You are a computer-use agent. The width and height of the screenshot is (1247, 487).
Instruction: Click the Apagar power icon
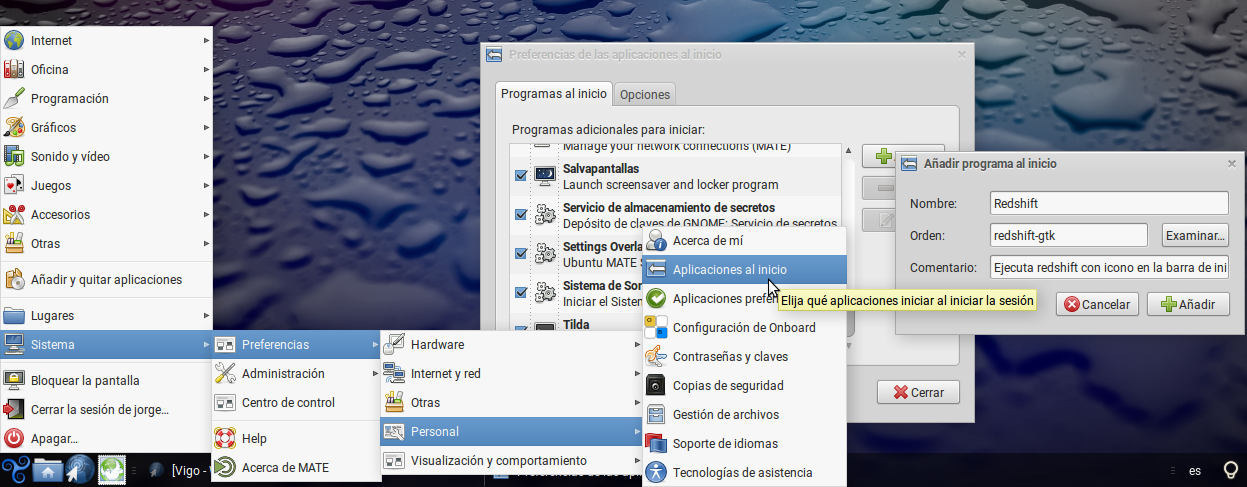[14, 438]
